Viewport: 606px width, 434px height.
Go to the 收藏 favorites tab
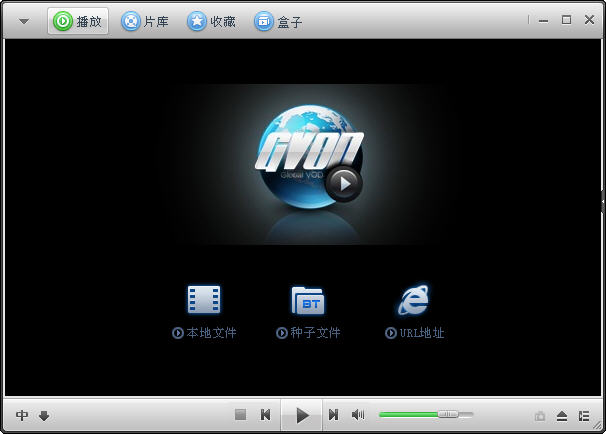(x=211, y=21)
